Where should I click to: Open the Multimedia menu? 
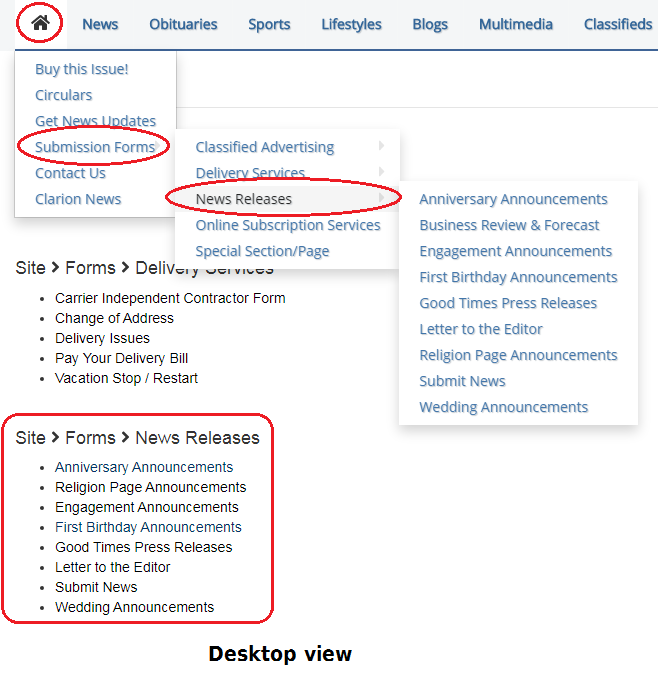pyautogui.click(x=516, y=24)
